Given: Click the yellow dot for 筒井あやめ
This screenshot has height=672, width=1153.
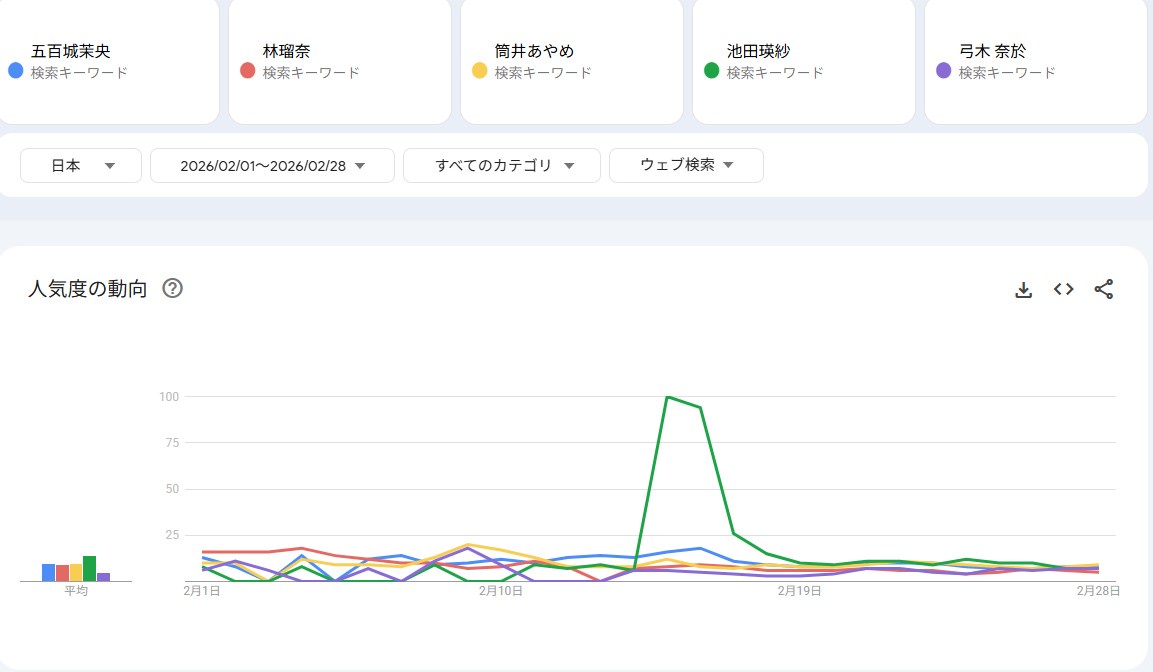Looking at the screenshot, I should tap(479, 71).
